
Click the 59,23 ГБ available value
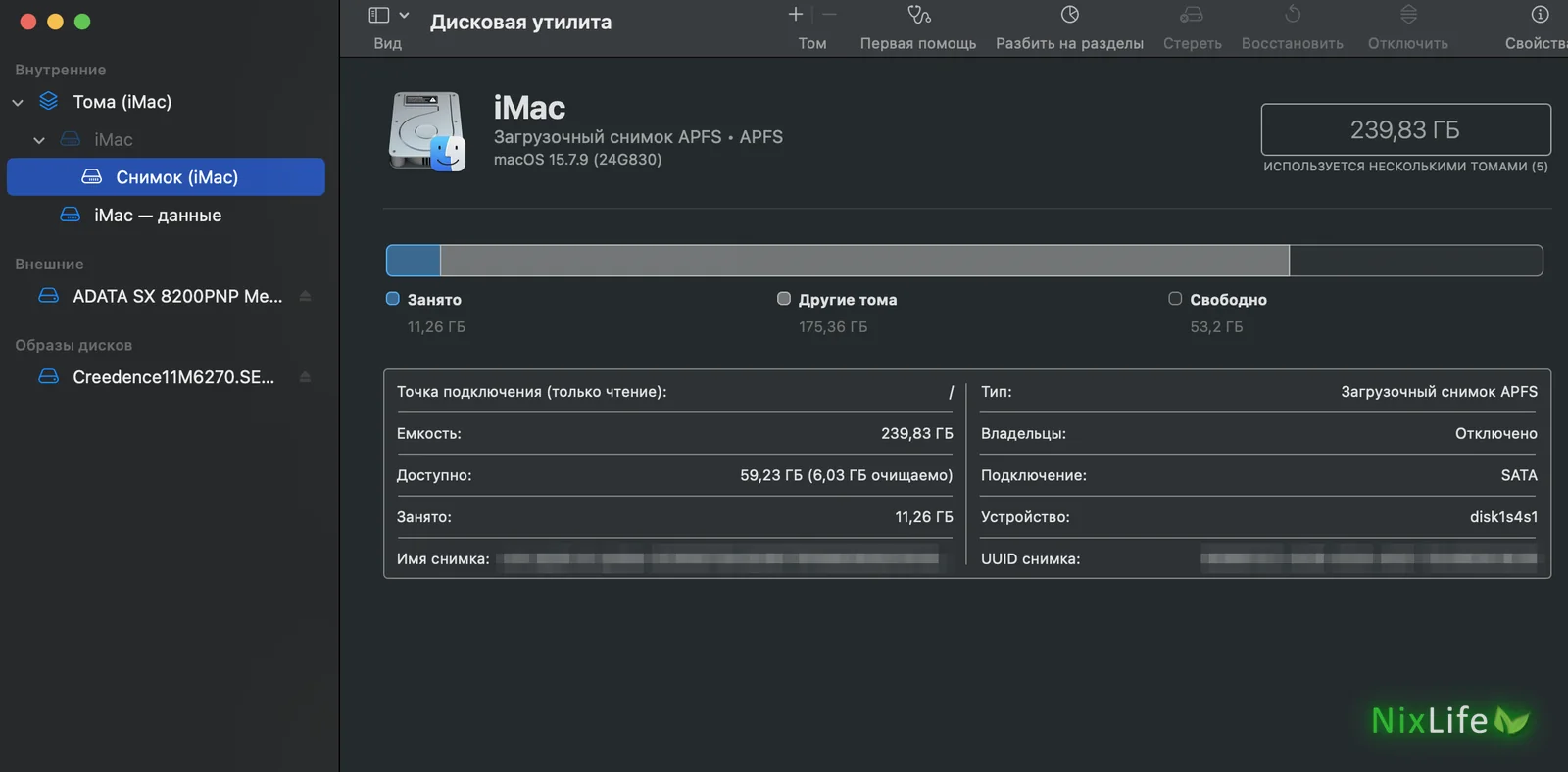coord(846,475)
